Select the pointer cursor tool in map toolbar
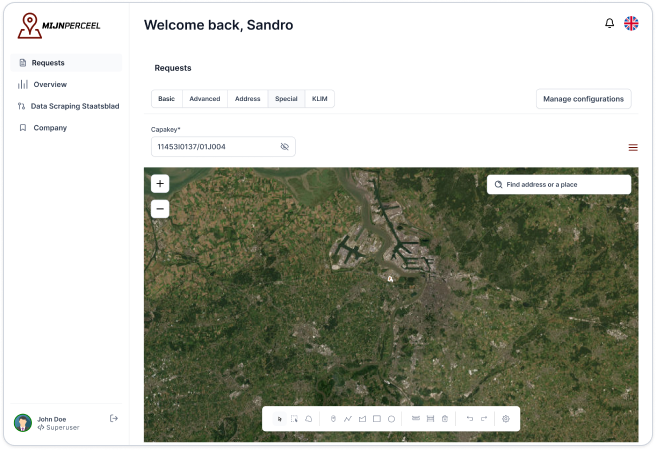 point(280,419)
